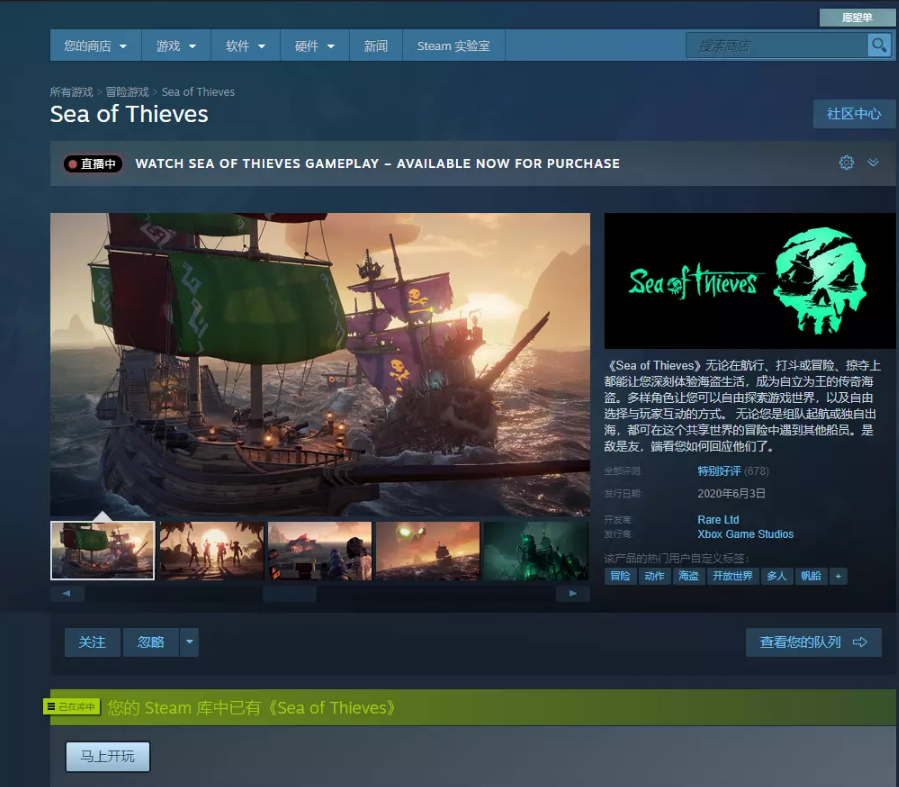Select the green ghost ship thumbnail
Screen dimensions: 899x787
[x=536, y=550]
